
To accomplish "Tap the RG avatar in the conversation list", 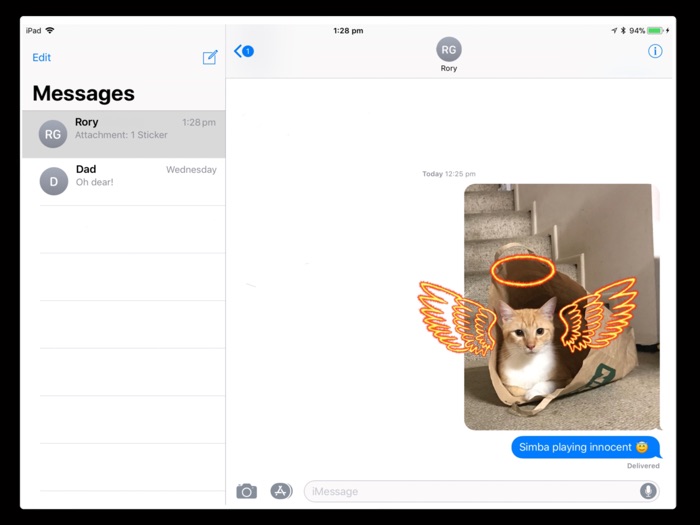I will coord(53,134).
